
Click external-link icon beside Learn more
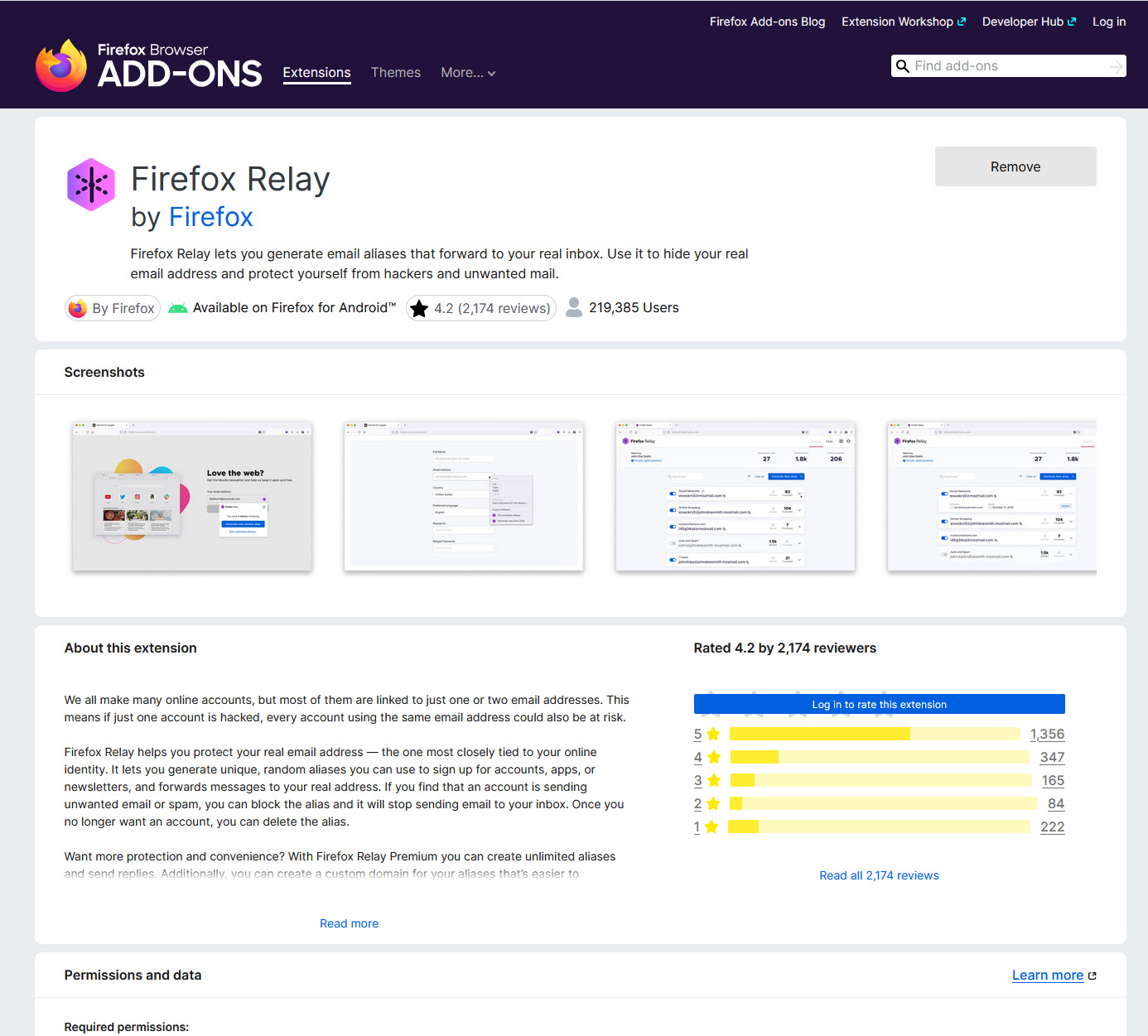pos(1092,976)
